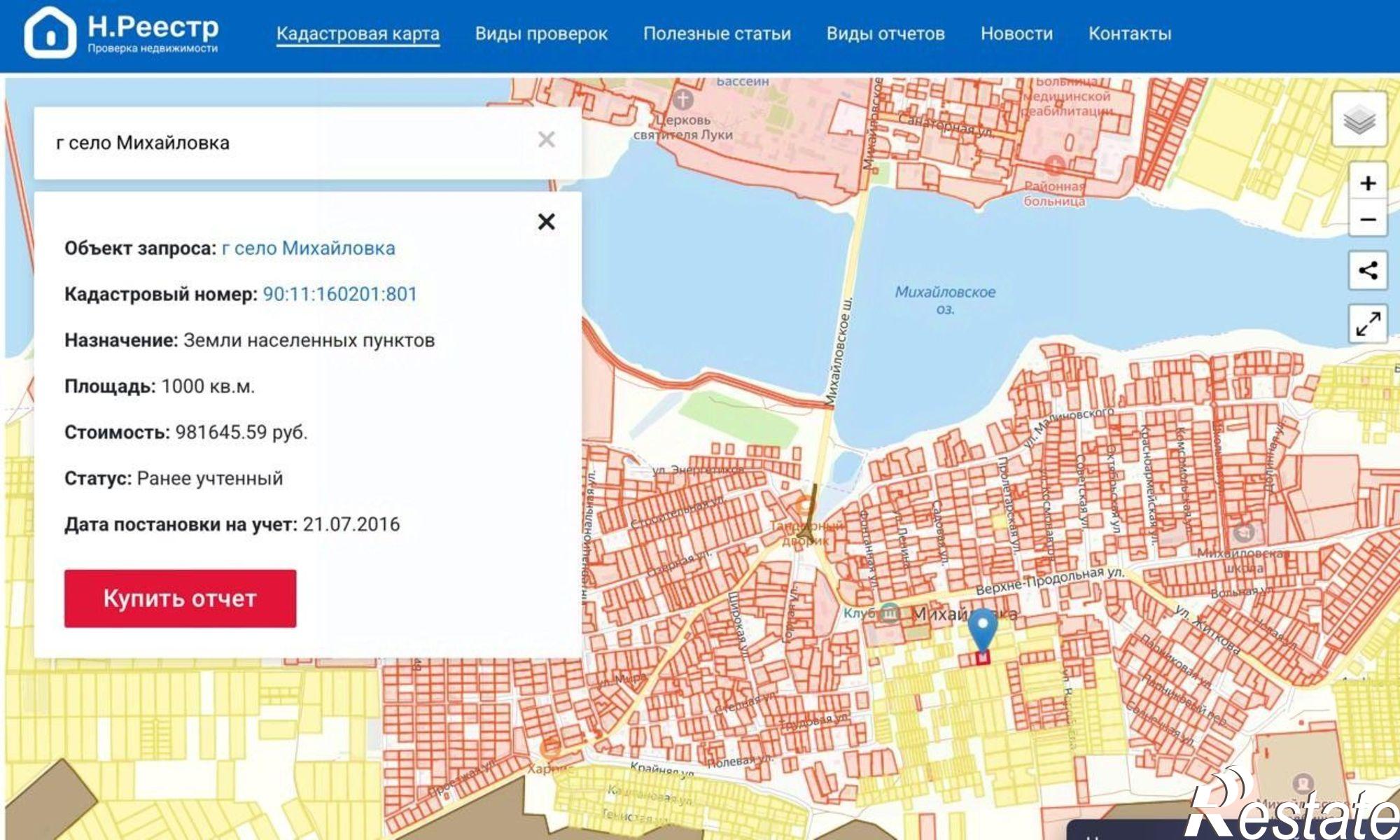Select the highlighted red parcel under the pin
1400x840 pixels.
click(982, 658)
